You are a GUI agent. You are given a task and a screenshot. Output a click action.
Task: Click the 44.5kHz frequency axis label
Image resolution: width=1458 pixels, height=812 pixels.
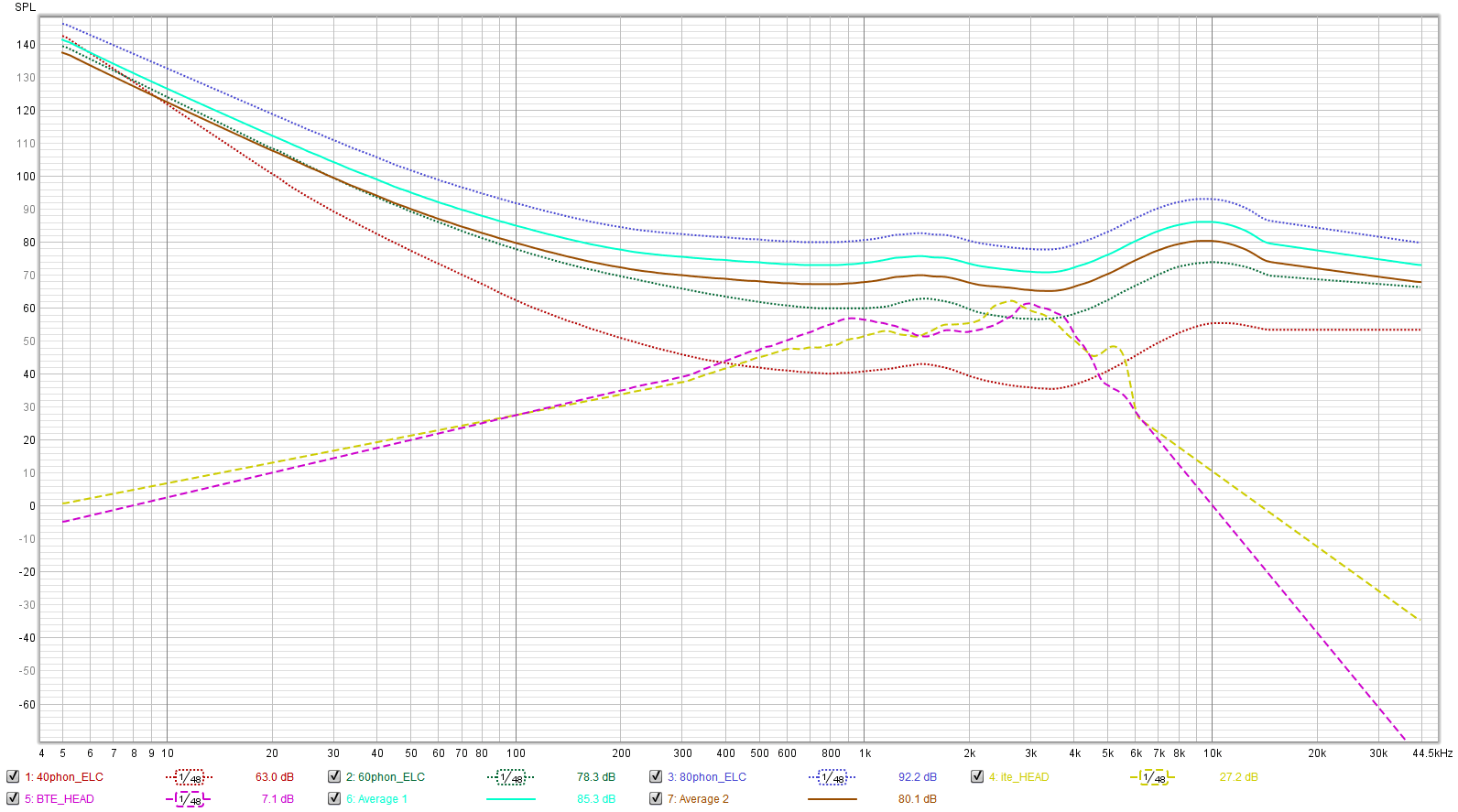pos(1432,753)
